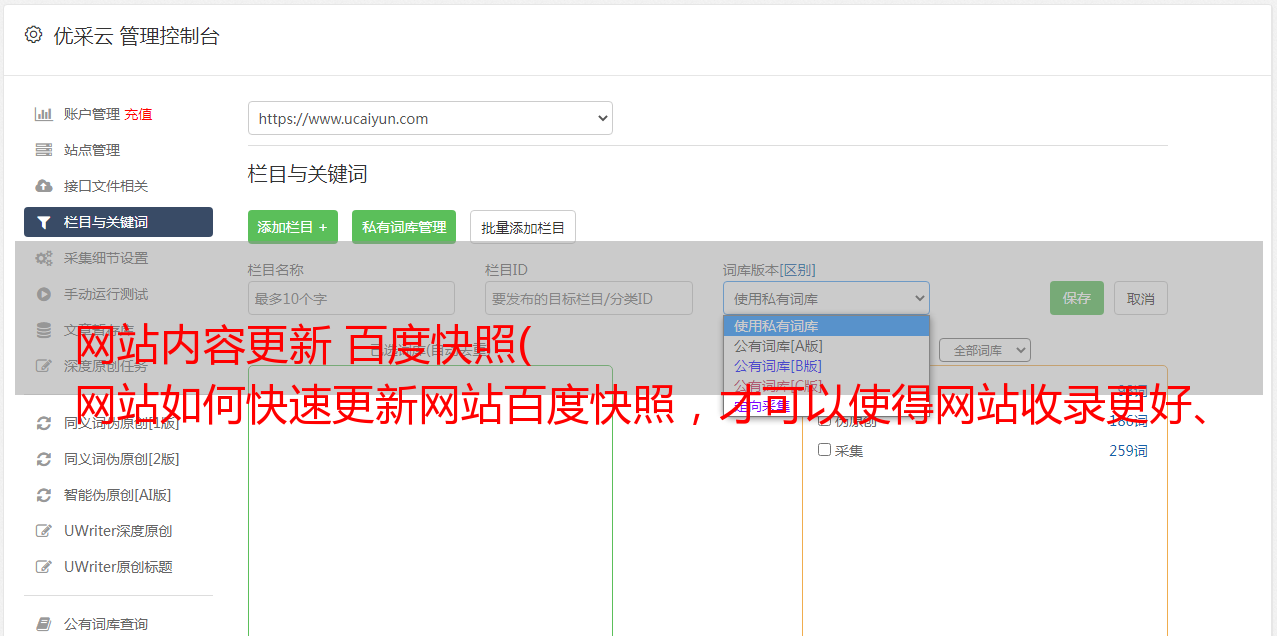Choose 公有词库[B版] in the dropdown list
1277x636 pixels.
826,366
